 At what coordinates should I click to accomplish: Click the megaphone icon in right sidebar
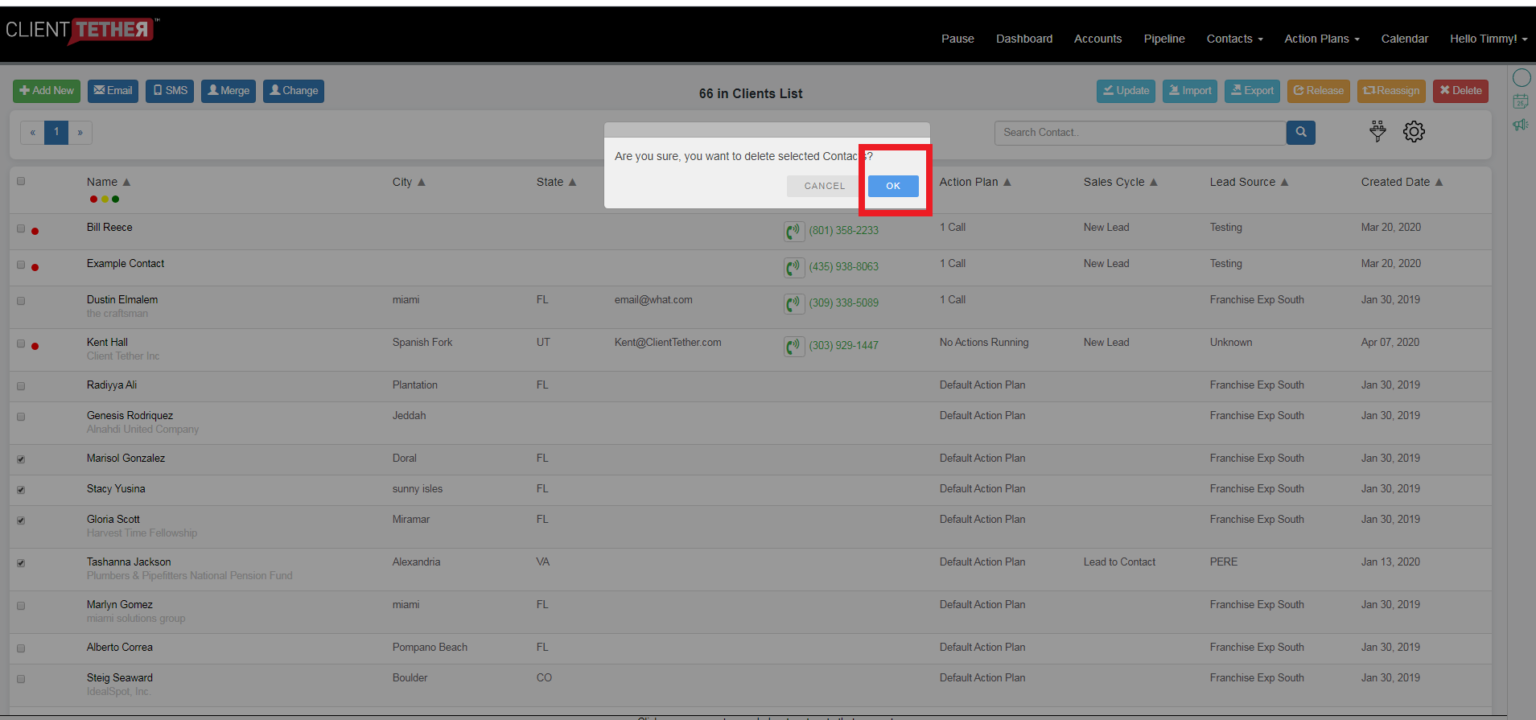1521,124
